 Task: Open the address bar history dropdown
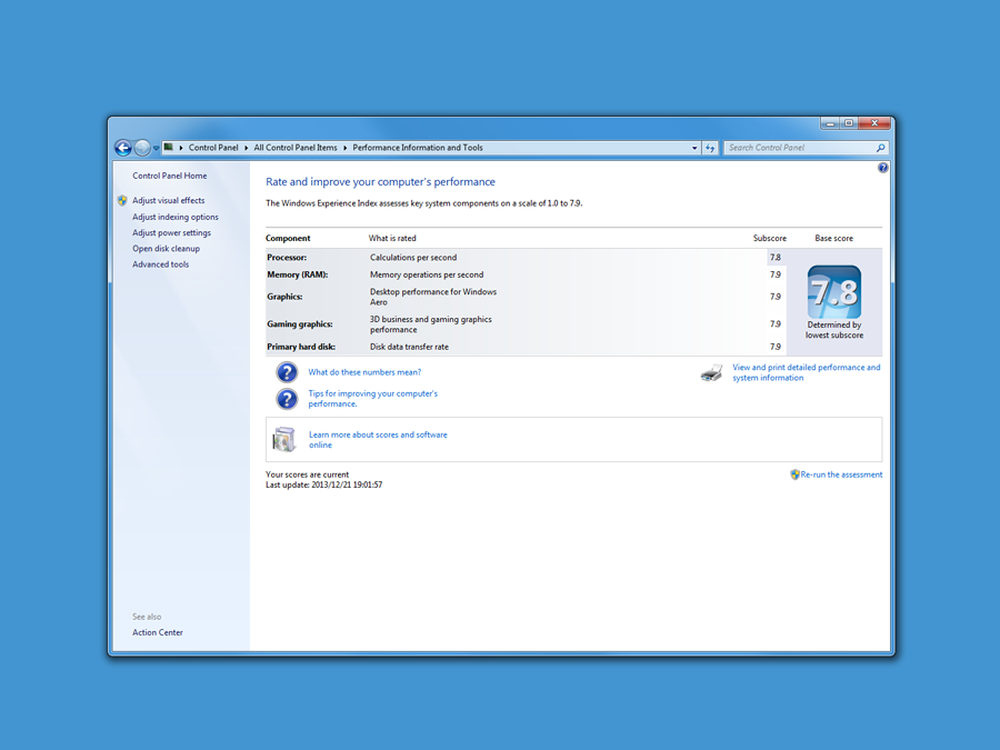pos(695,148)
